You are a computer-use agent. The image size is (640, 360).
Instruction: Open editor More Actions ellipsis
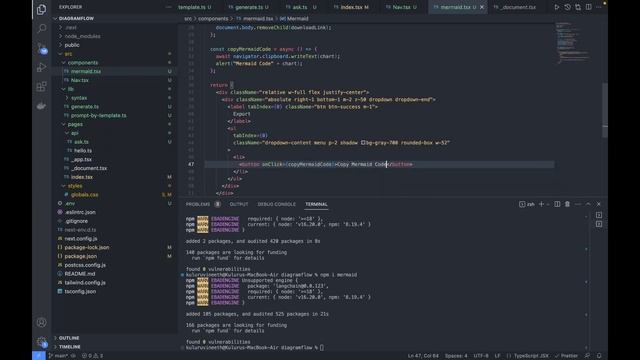599,7
